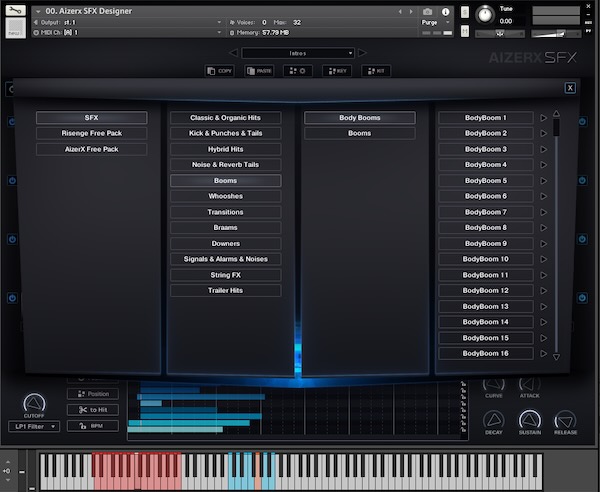
Task: Click the KEY randomize button
Action: 337,71
